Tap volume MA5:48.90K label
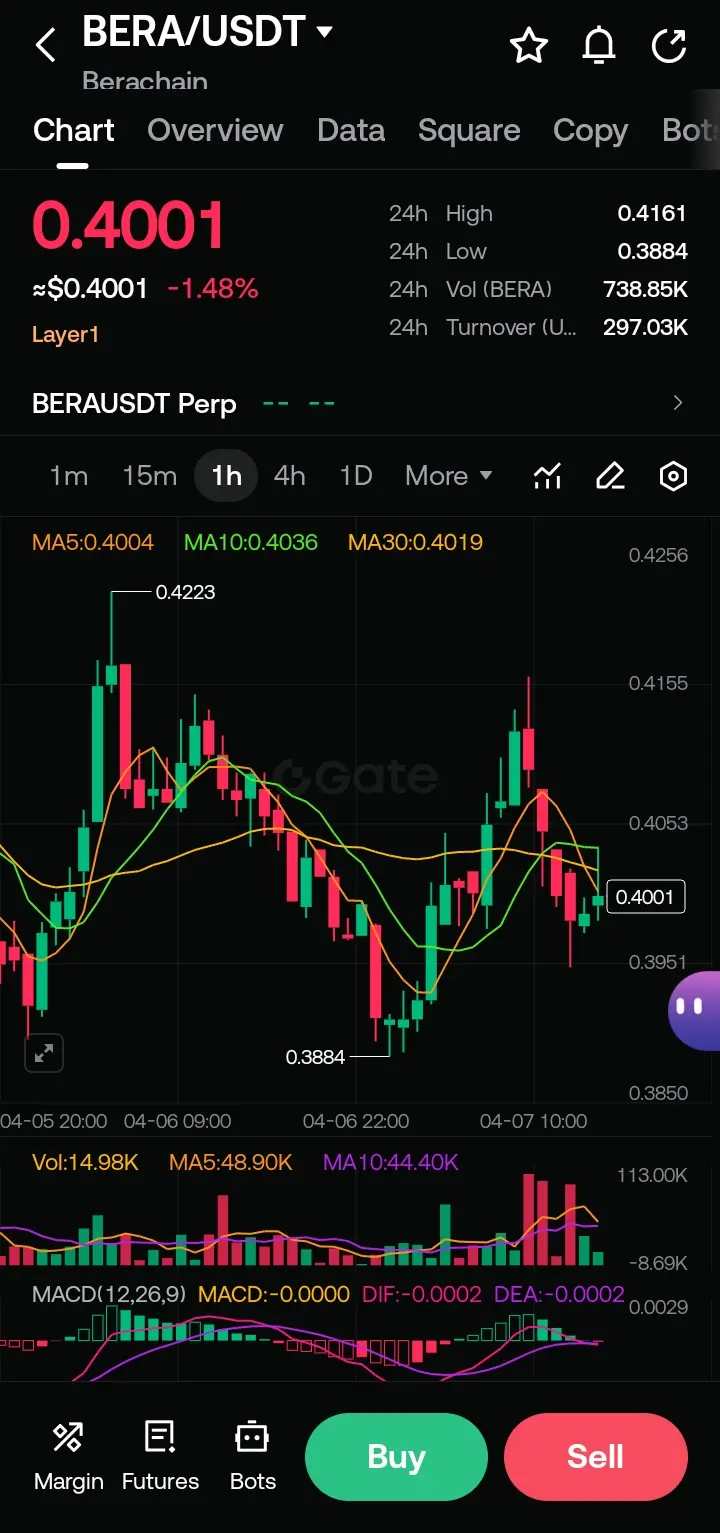Image resolution: width=720 pixels, height=1533 pixels. [231, 1162]
